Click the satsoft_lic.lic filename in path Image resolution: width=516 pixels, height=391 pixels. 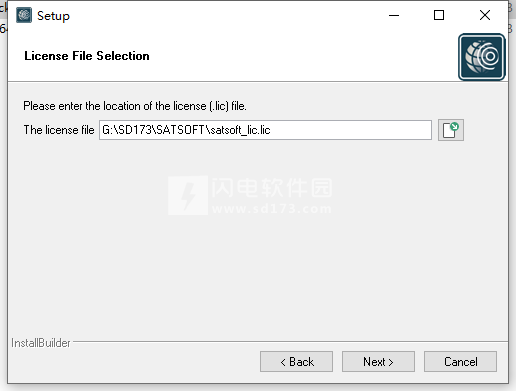(x=240, y=130)
